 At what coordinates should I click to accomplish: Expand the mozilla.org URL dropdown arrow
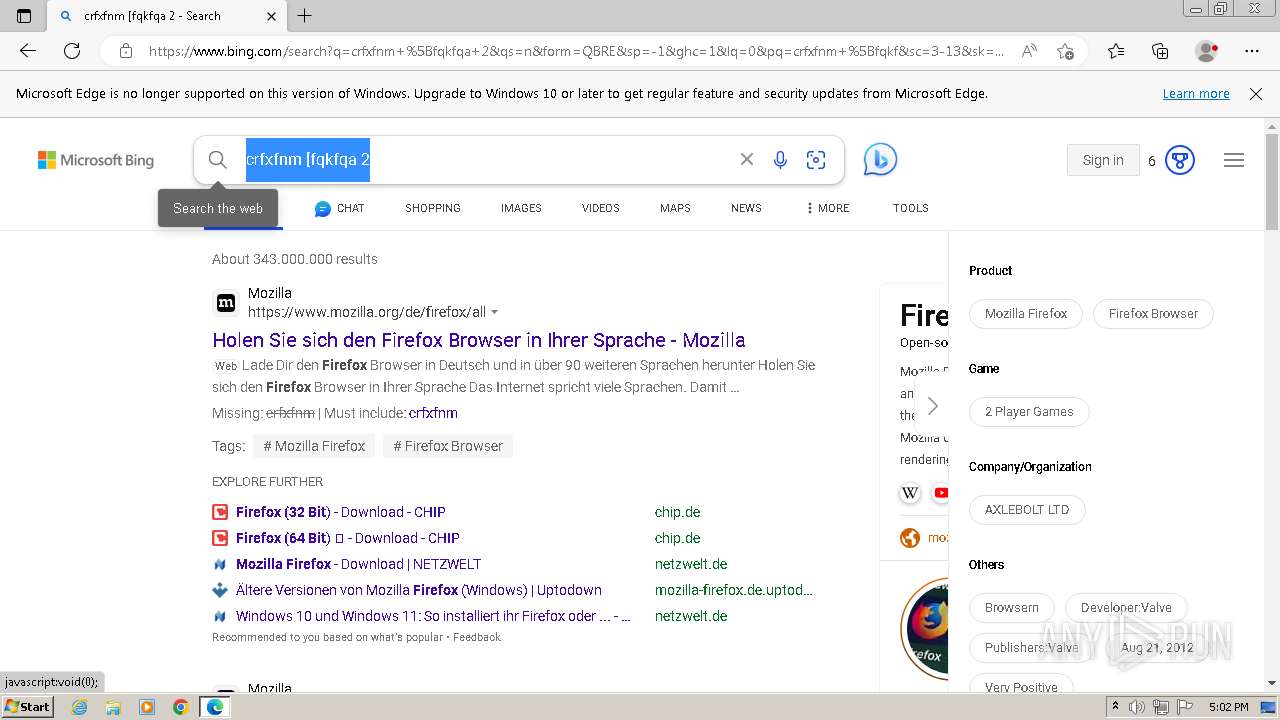tap(494, 313)
